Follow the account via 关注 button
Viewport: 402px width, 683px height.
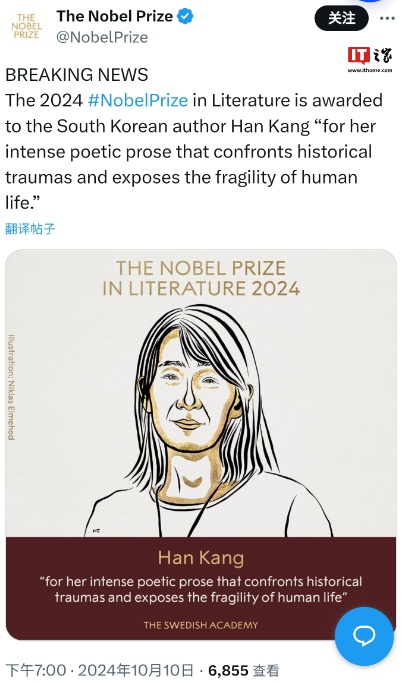(x=341, y=19)
